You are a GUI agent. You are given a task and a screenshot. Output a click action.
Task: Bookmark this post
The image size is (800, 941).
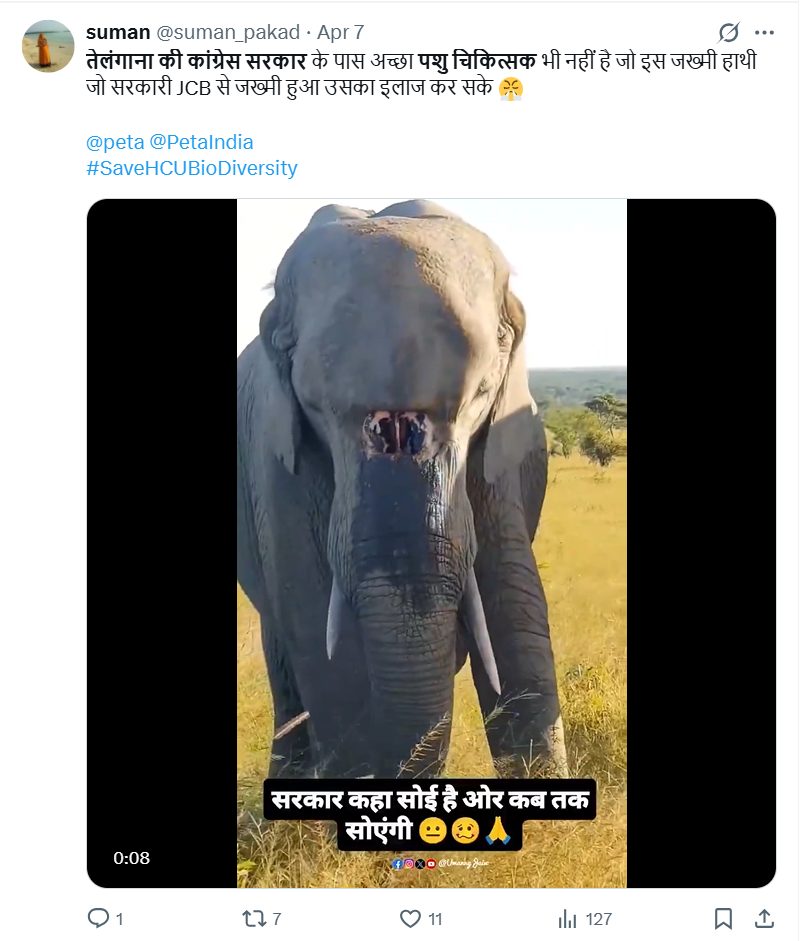point(723,918)
